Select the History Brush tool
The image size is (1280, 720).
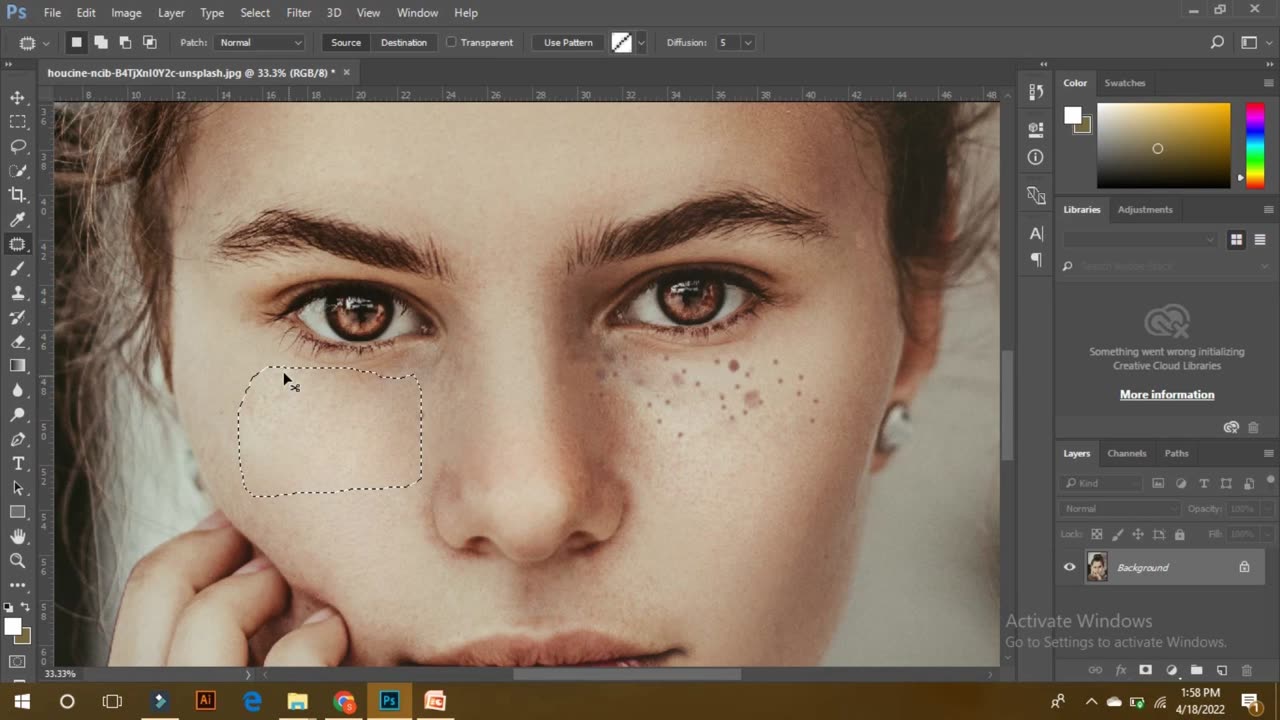point(18,317)
